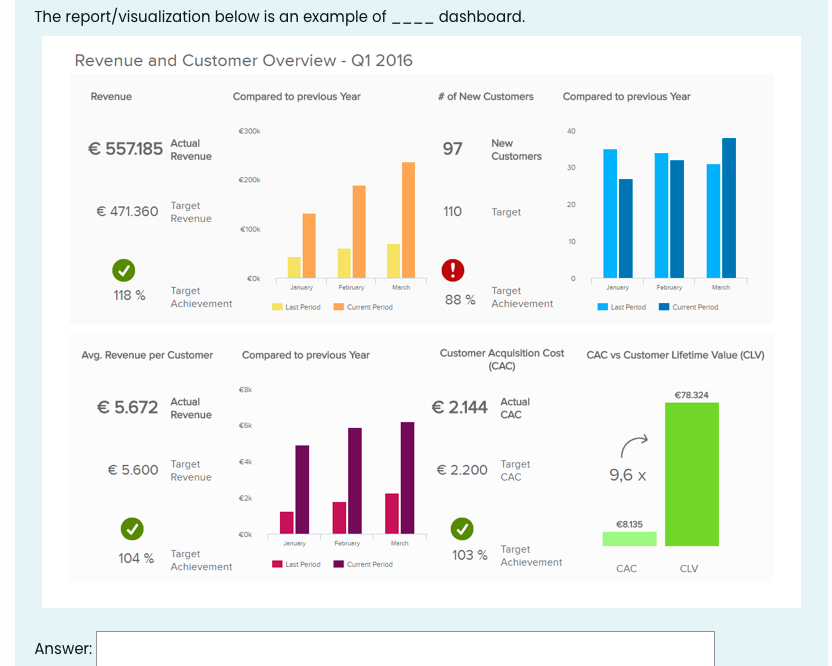Click the 'Avg. Revenue per Customer' heading
832x666 pixels.
[147, 355]
